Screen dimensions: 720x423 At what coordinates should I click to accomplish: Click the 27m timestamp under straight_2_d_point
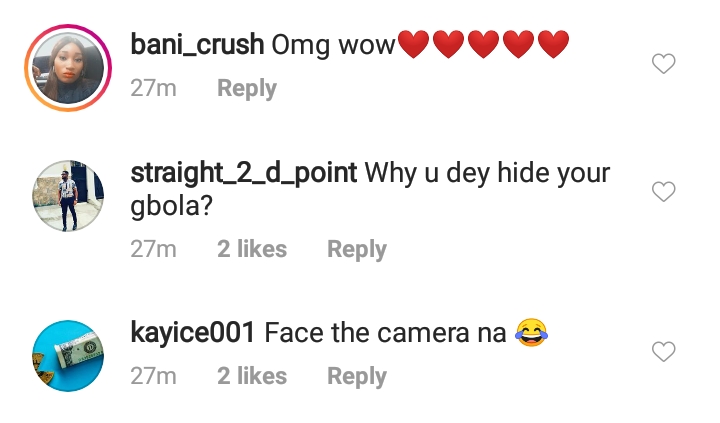153,249
